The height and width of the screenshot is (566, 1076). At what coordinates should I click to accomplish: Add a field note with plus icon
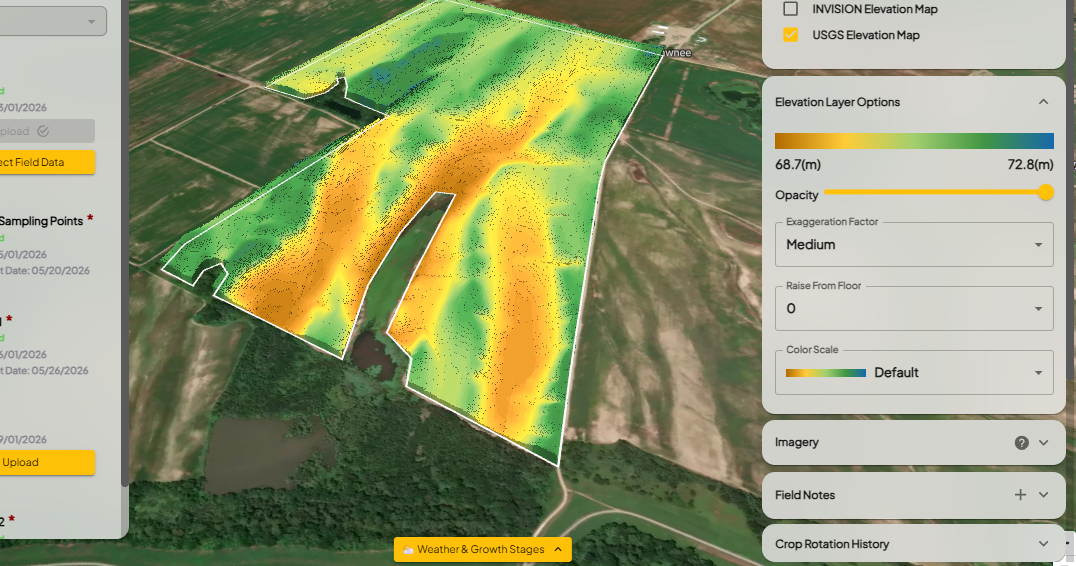(x=1020, y=495)
